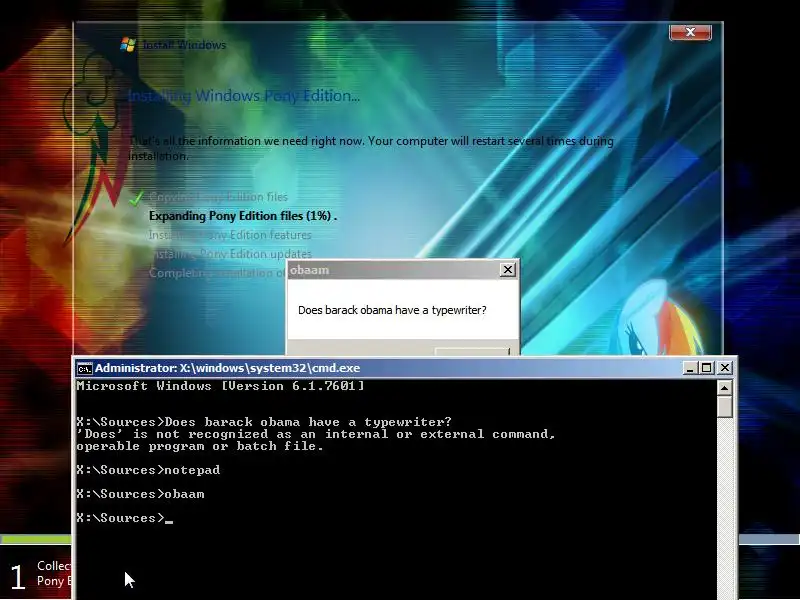Maximize the Administrator cmd.exe window
800x600 pixels.
707,367
